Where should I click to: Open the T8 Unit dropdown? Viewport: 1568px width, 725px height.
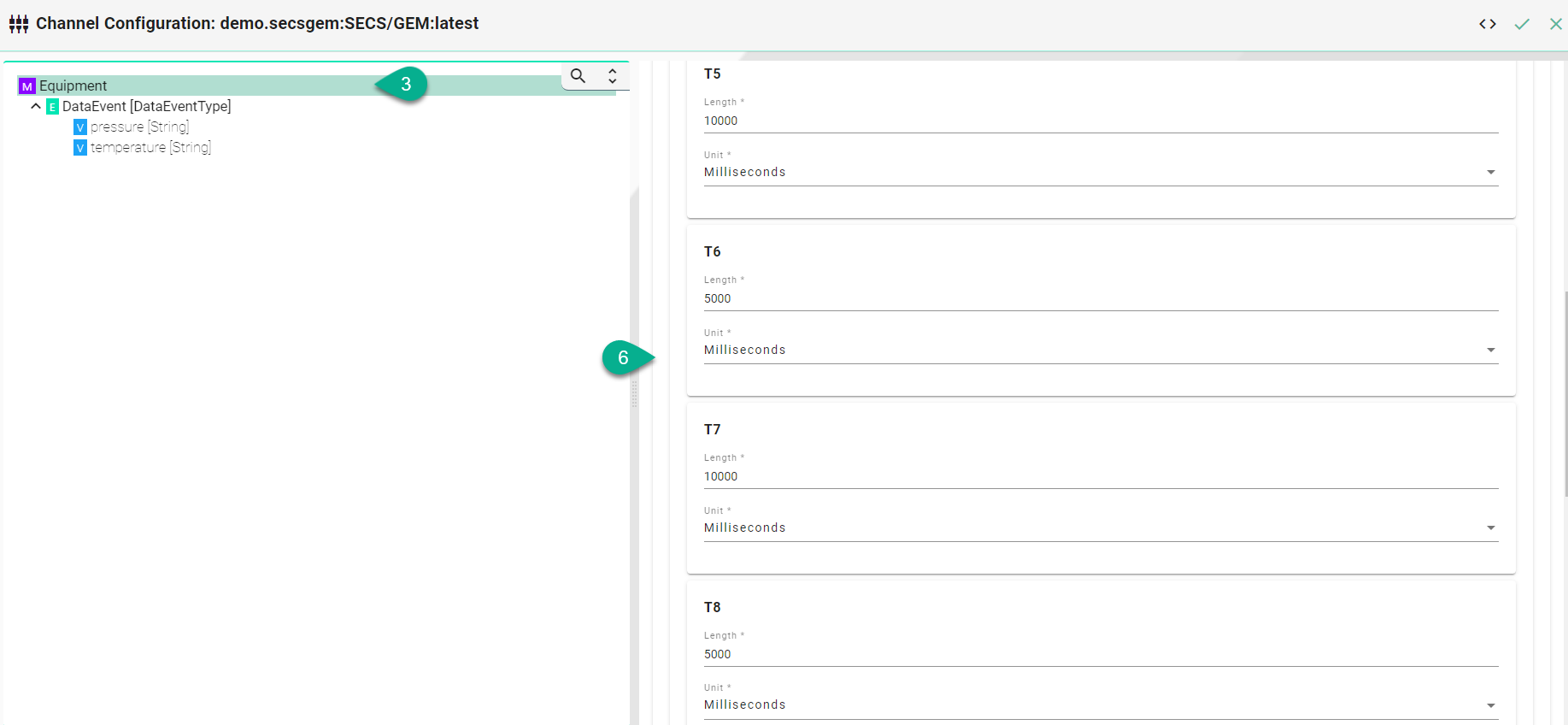(x=1100, y=704)
